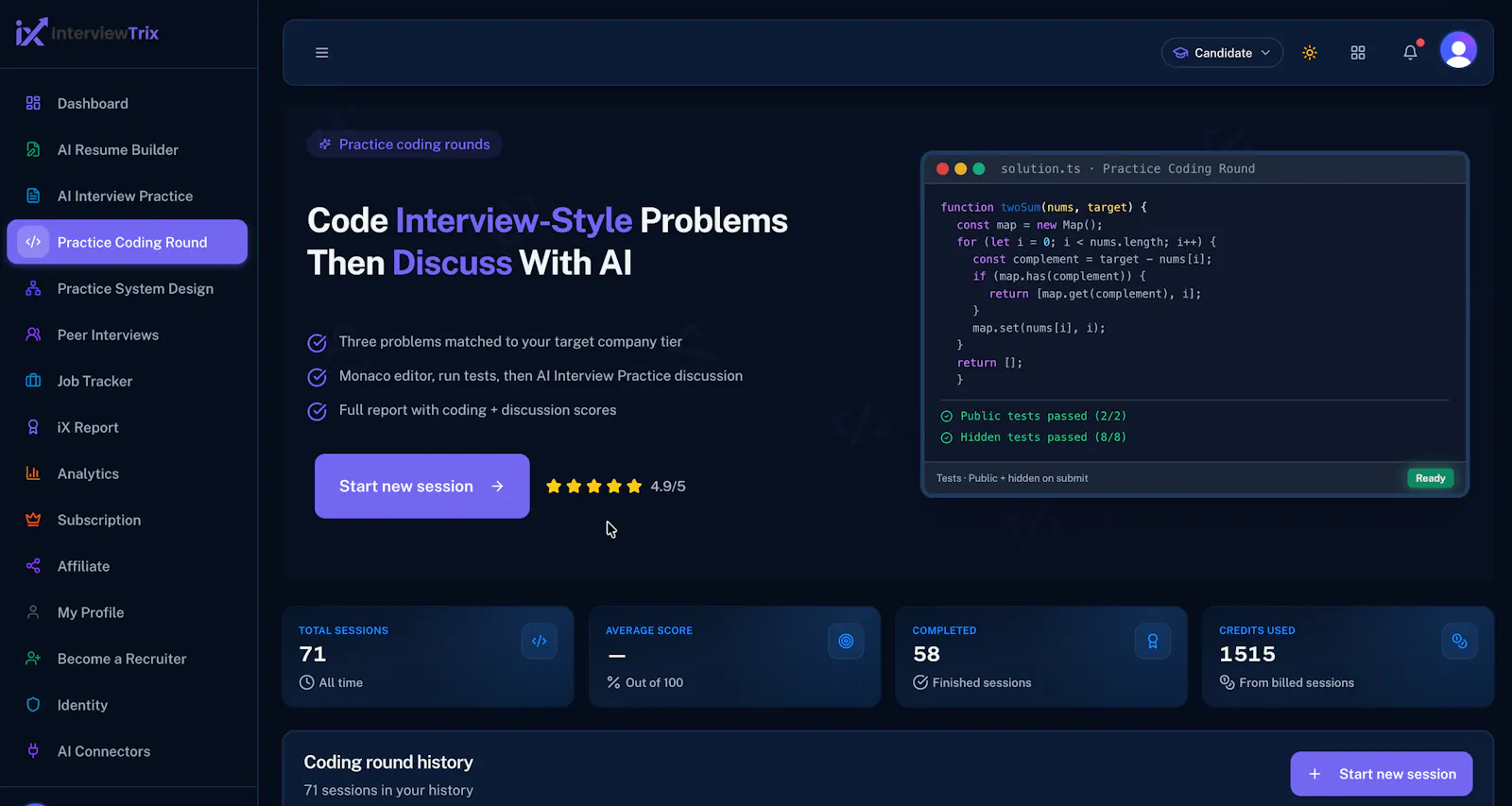Go to AI Resume Builder
The width and height of the screenshot is (1512, 806).
point(127,149)
